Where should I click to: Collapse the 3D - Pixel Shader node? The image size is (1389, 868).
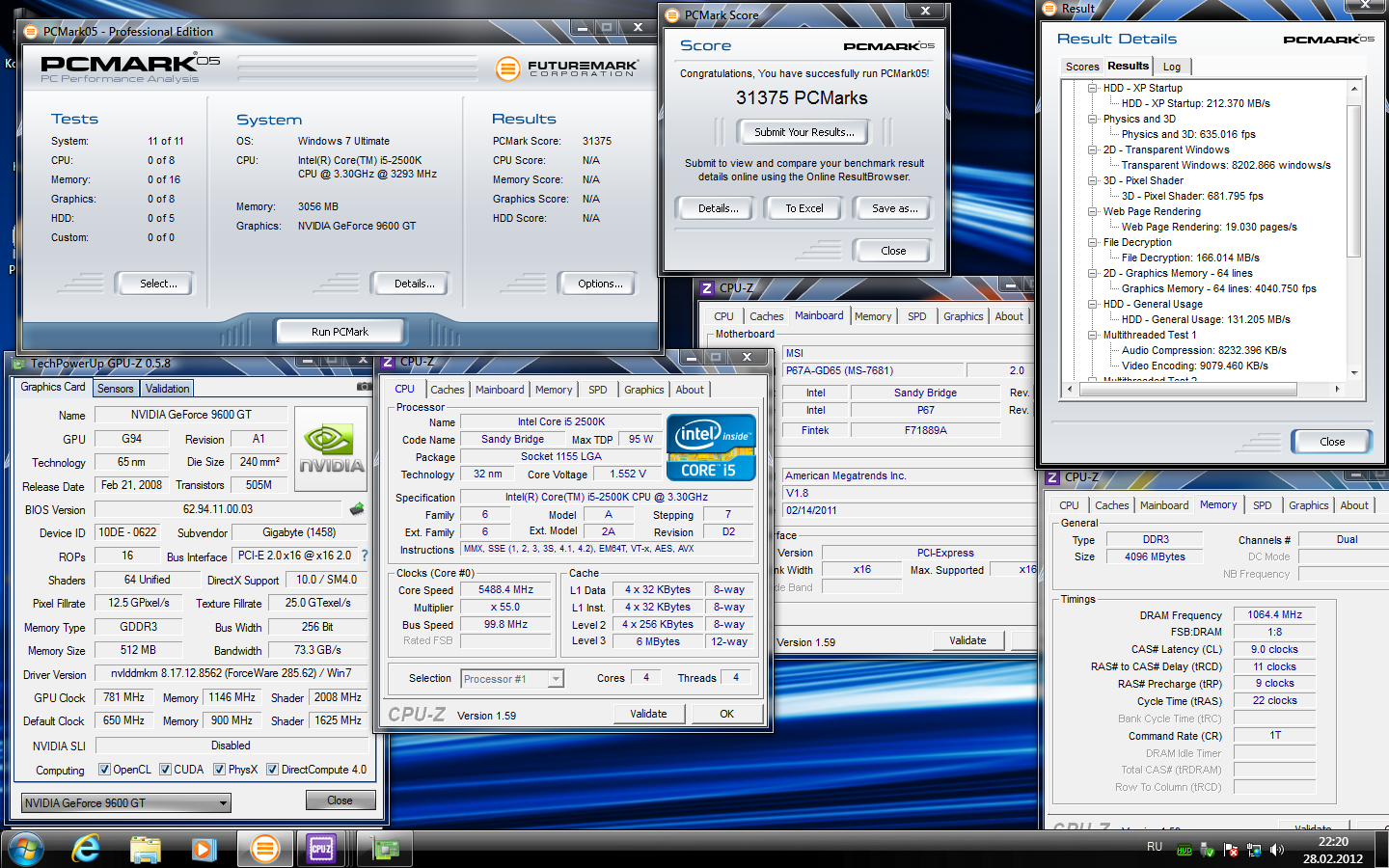coord(1093,180)
